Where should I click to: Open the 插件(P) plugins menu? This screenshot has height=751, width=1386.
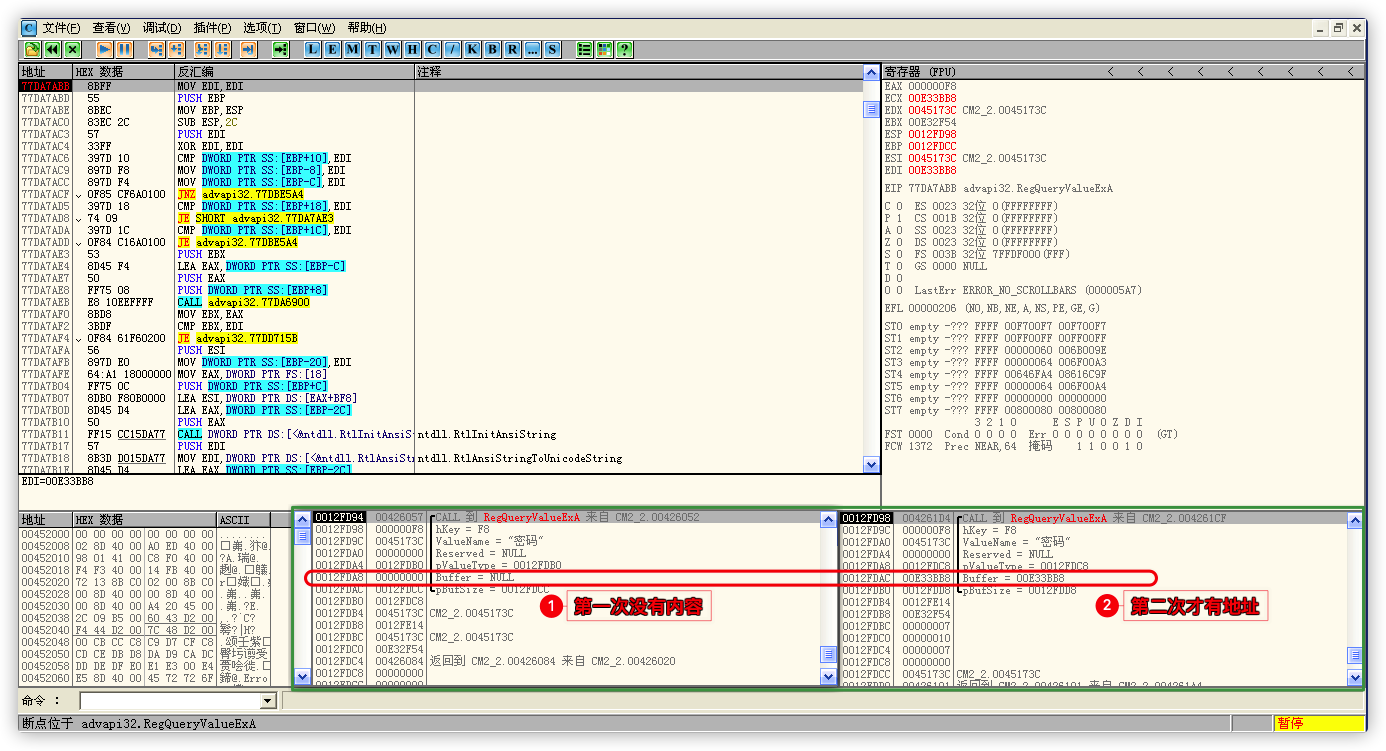[x=212, y=28]
